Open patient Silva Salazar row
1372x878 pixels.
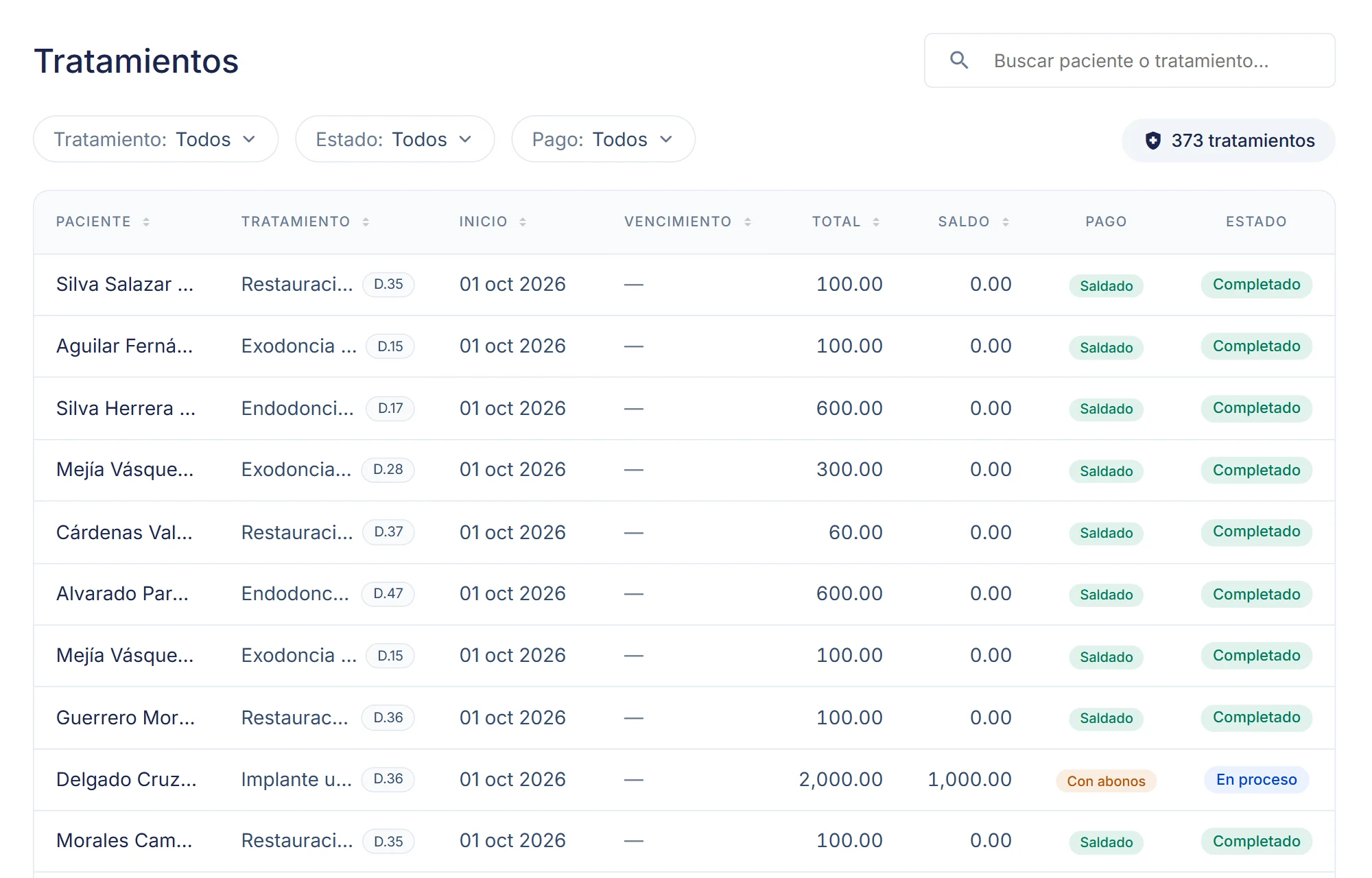tap(685, 285)
